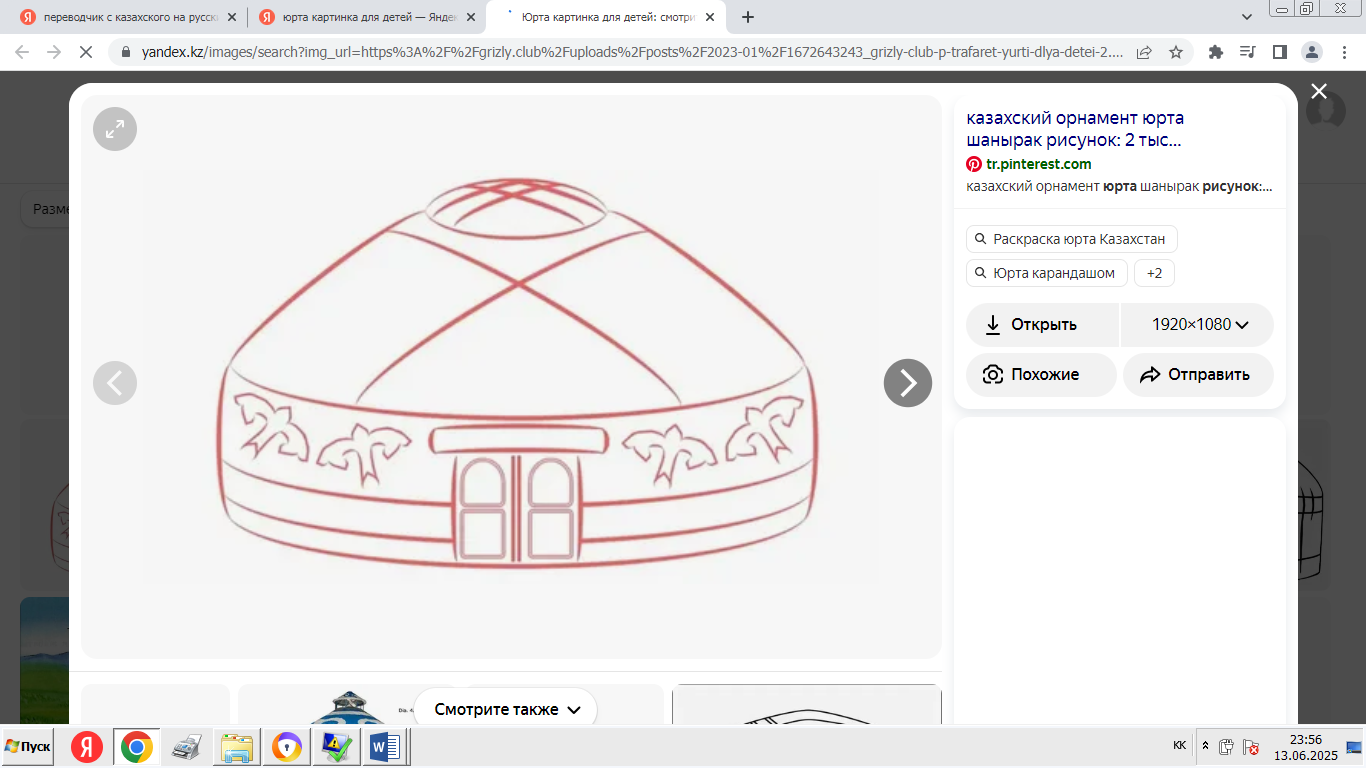This screenshot has height=768, width=1366.
Task: Expand the Смотрите также section
Action: (507, 709)
